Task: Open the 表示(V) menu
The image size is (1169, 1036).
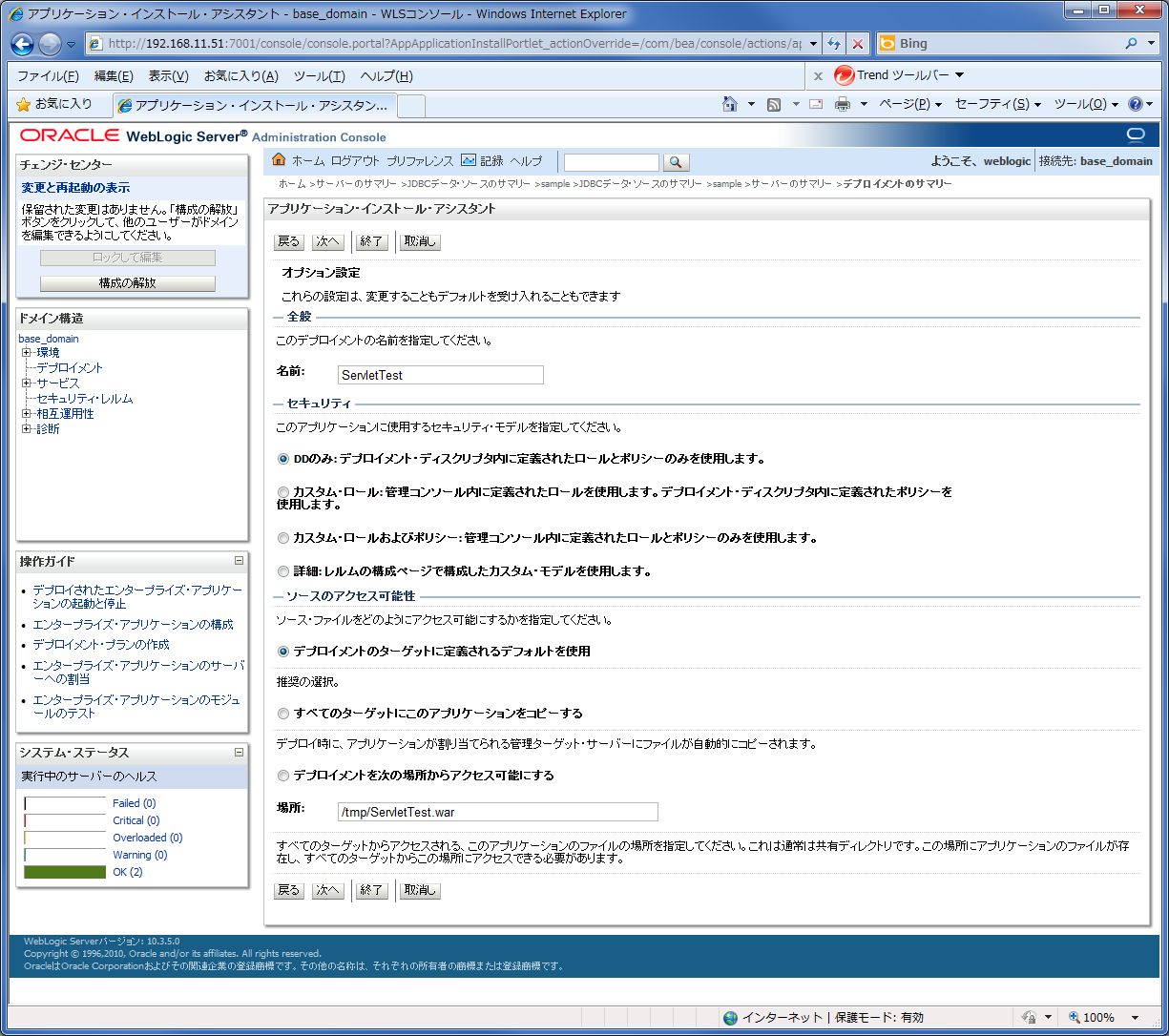Action: pyautogui.click(x=168, y=76)
